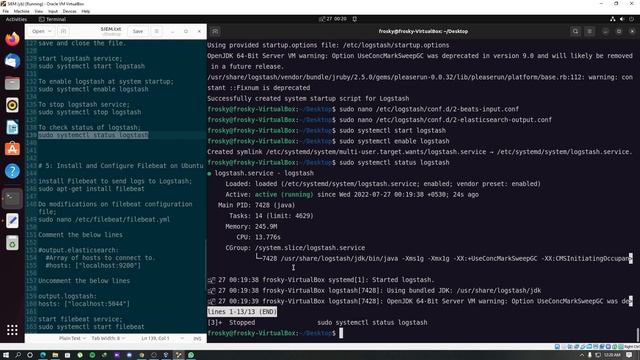
Task: Open WhatsApp from the Windows taskbar
Action: [x=191, y=355]
